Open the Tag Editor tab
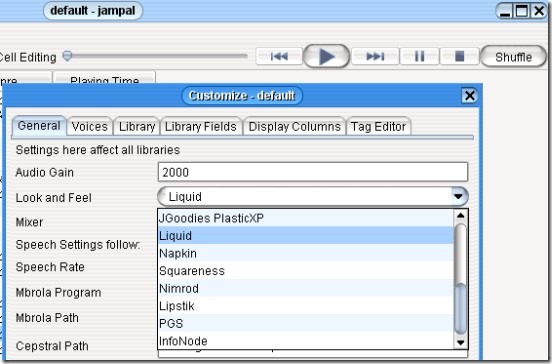The height and width of the screenshot is (364, 552). pos(378,126)
